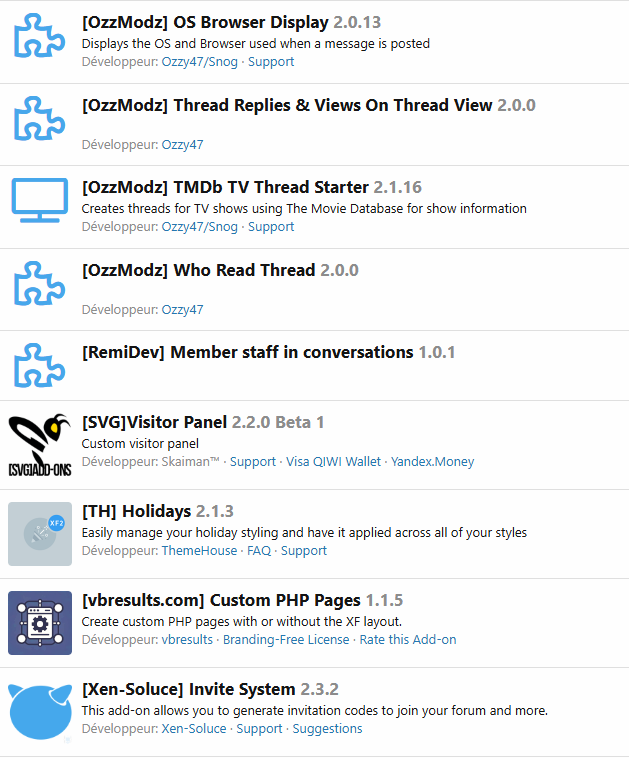
Task: Click the OS Browser Display puzzle icon
Action: pos(40,35)
